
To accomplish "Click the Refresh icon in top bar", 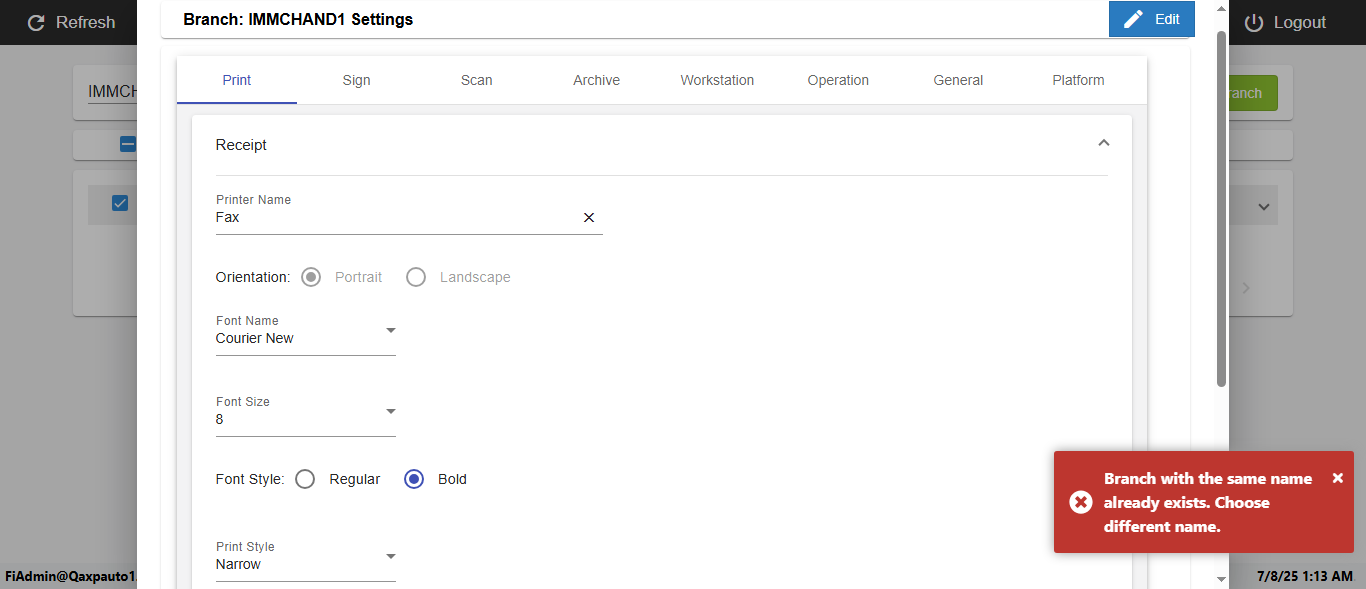I will point(37,22).
